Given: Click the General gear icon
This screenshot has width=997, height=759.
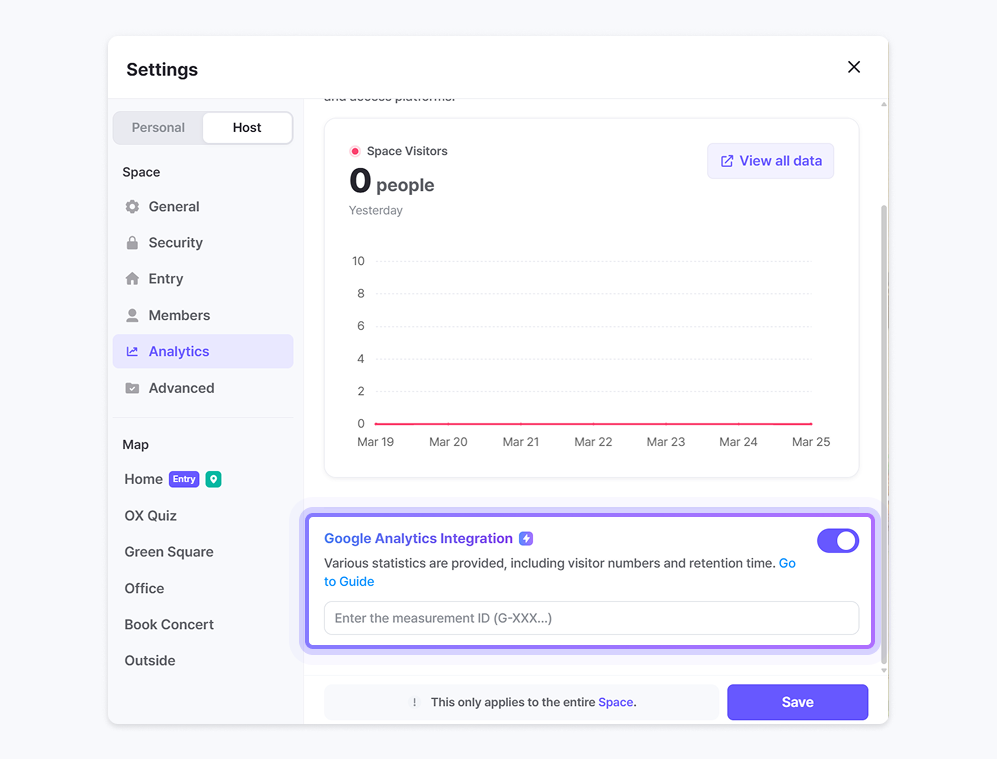Looking at the screenshot, I should click(x=132, y=207).
